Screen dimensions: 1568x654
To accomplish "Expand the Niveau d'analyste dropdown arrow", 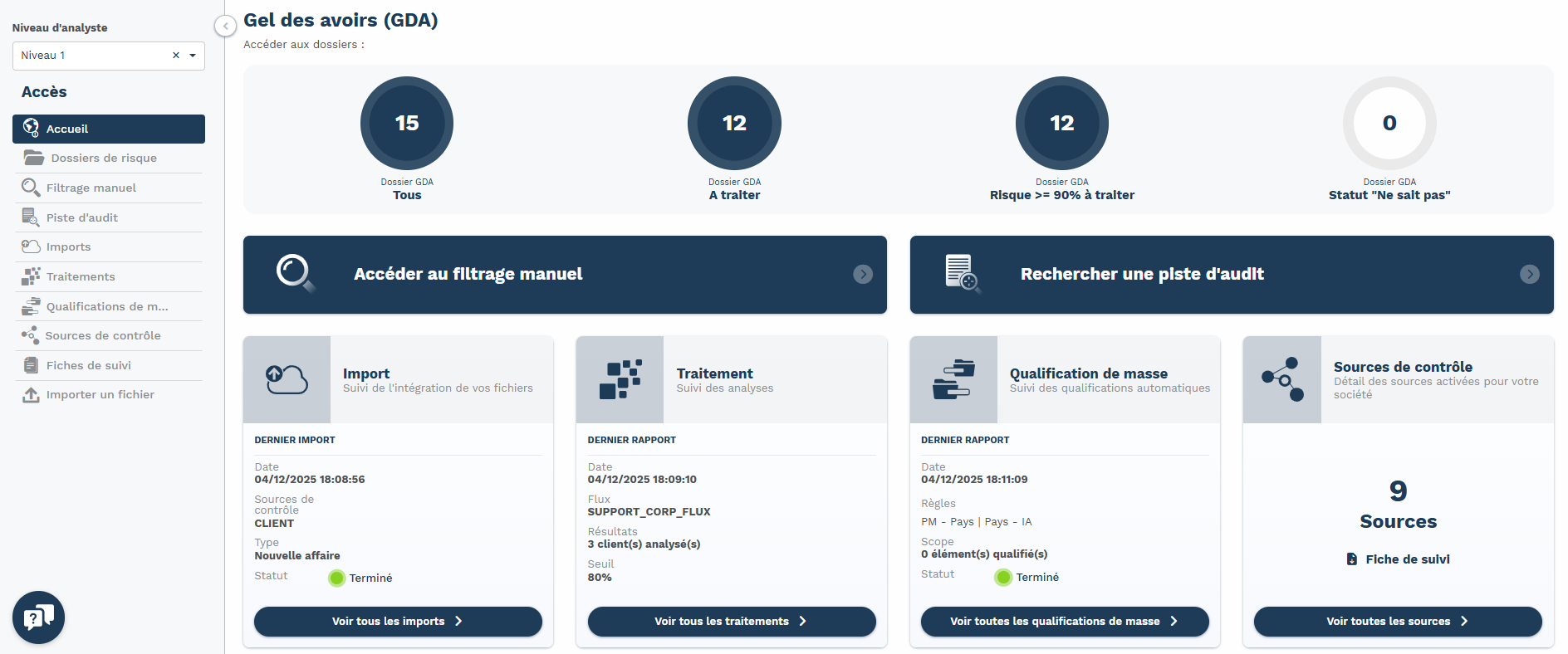I will tap(193, 56).
